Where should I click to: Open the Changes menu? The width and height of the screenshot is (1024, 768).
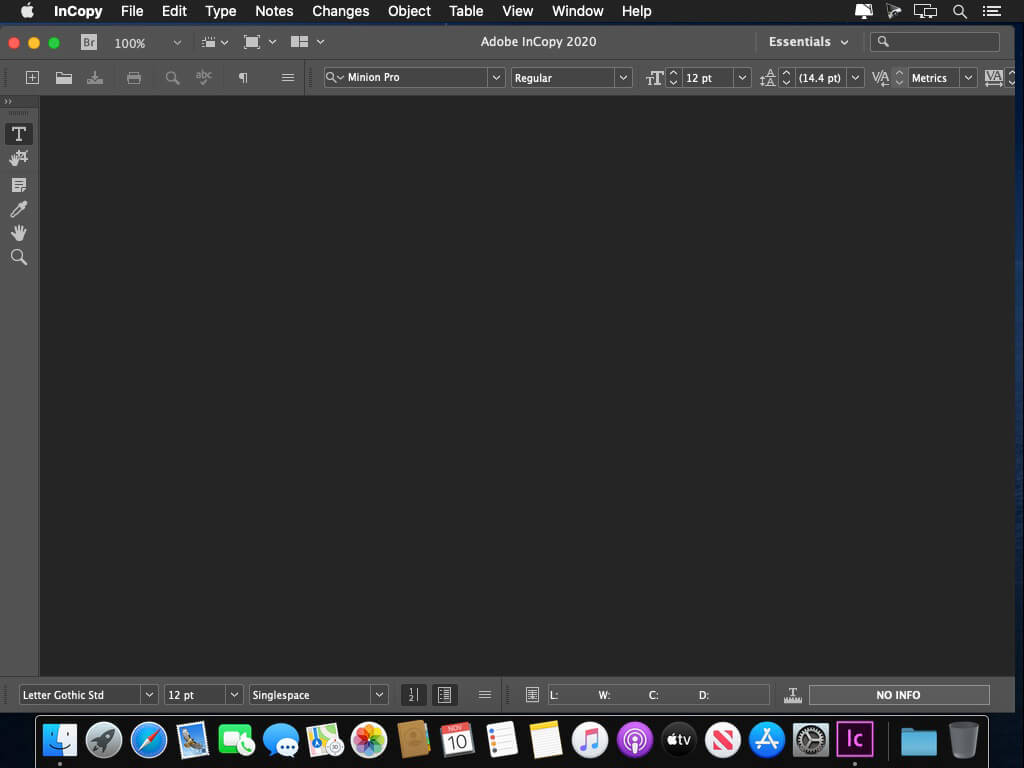coord(341,11)
